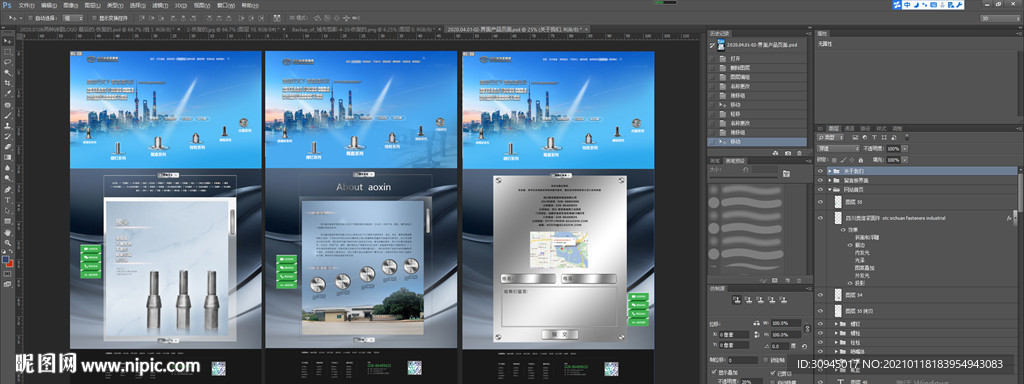The width and height of the screenshot is (1024, 384).
Task: Select the Eyedropper tool
Action: click(7, 93)
